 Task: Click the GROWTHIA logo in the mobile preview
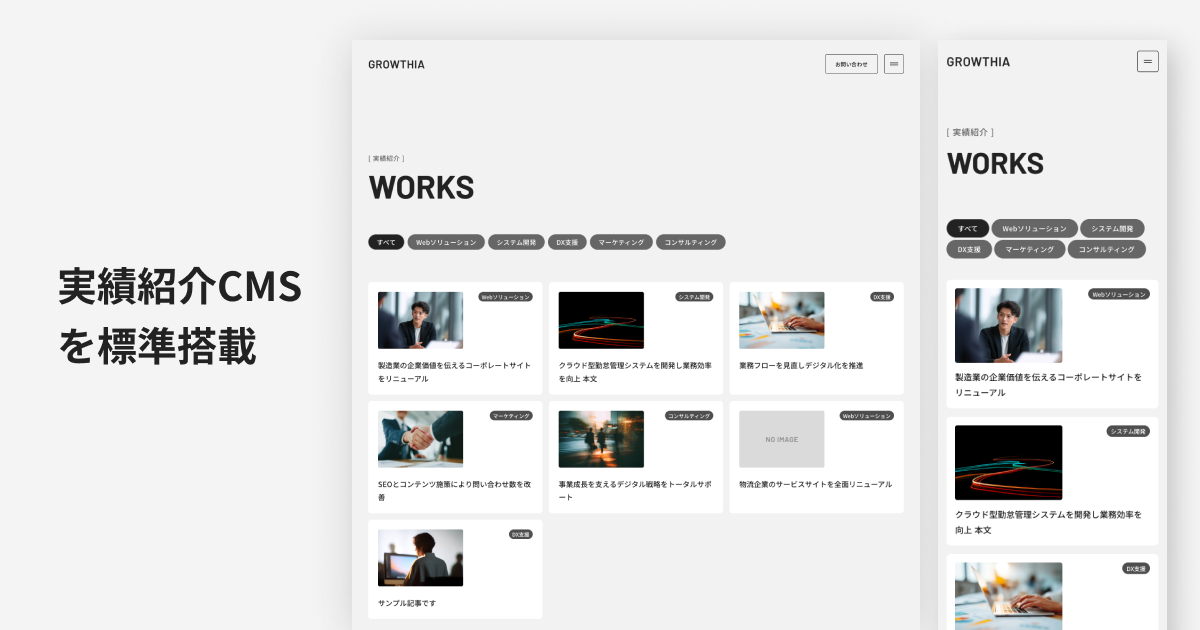tap(978, 62)
